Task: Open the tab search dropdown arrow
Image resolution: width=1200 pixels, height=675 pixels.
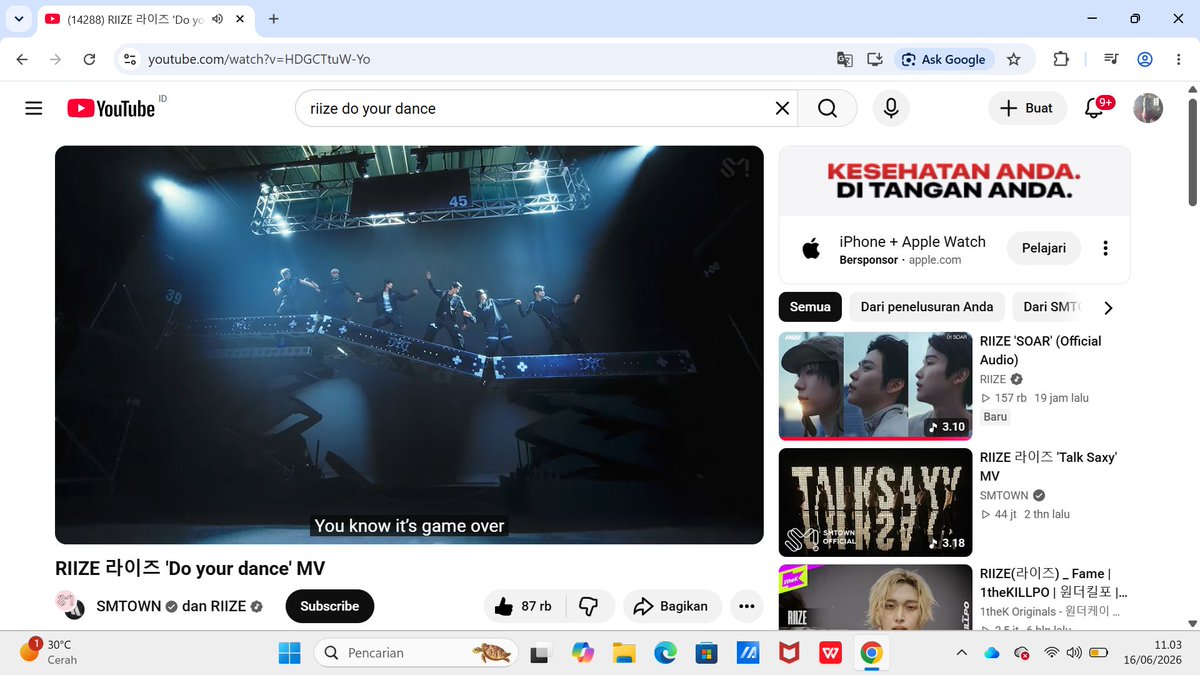Action: [18, 19]
